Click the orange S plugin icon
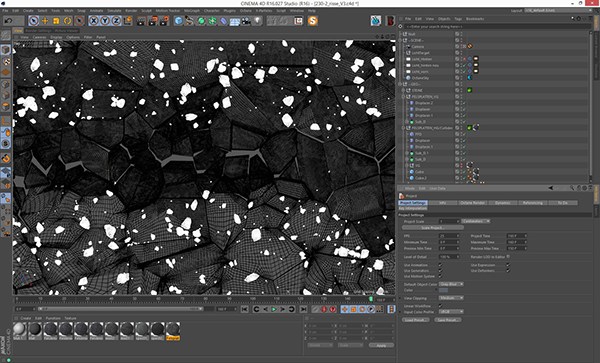 [x=313, y=21]
